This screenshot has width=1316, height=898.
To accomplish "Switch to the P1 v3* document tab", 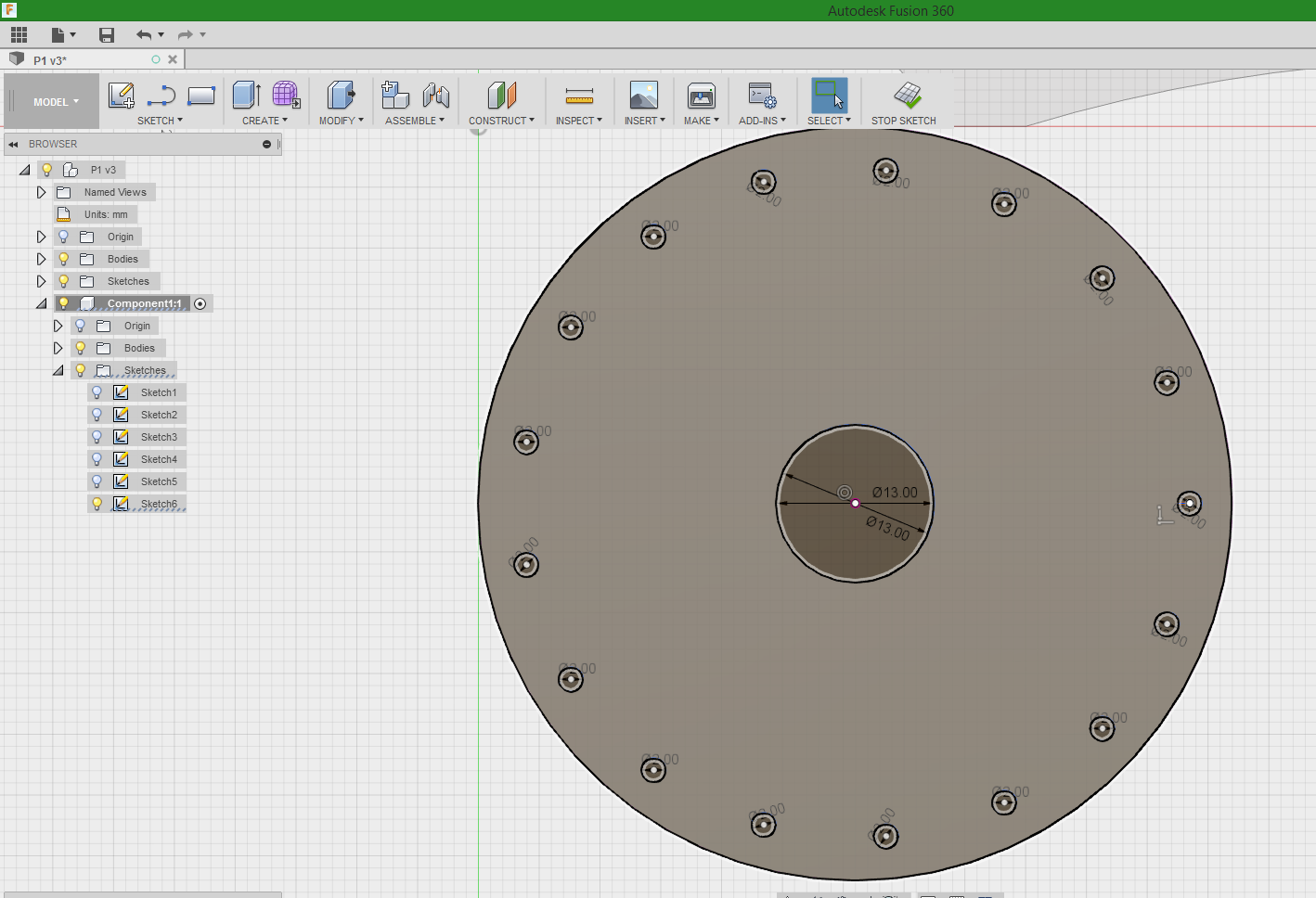I will pyautogui.click(x=50, y=60).
